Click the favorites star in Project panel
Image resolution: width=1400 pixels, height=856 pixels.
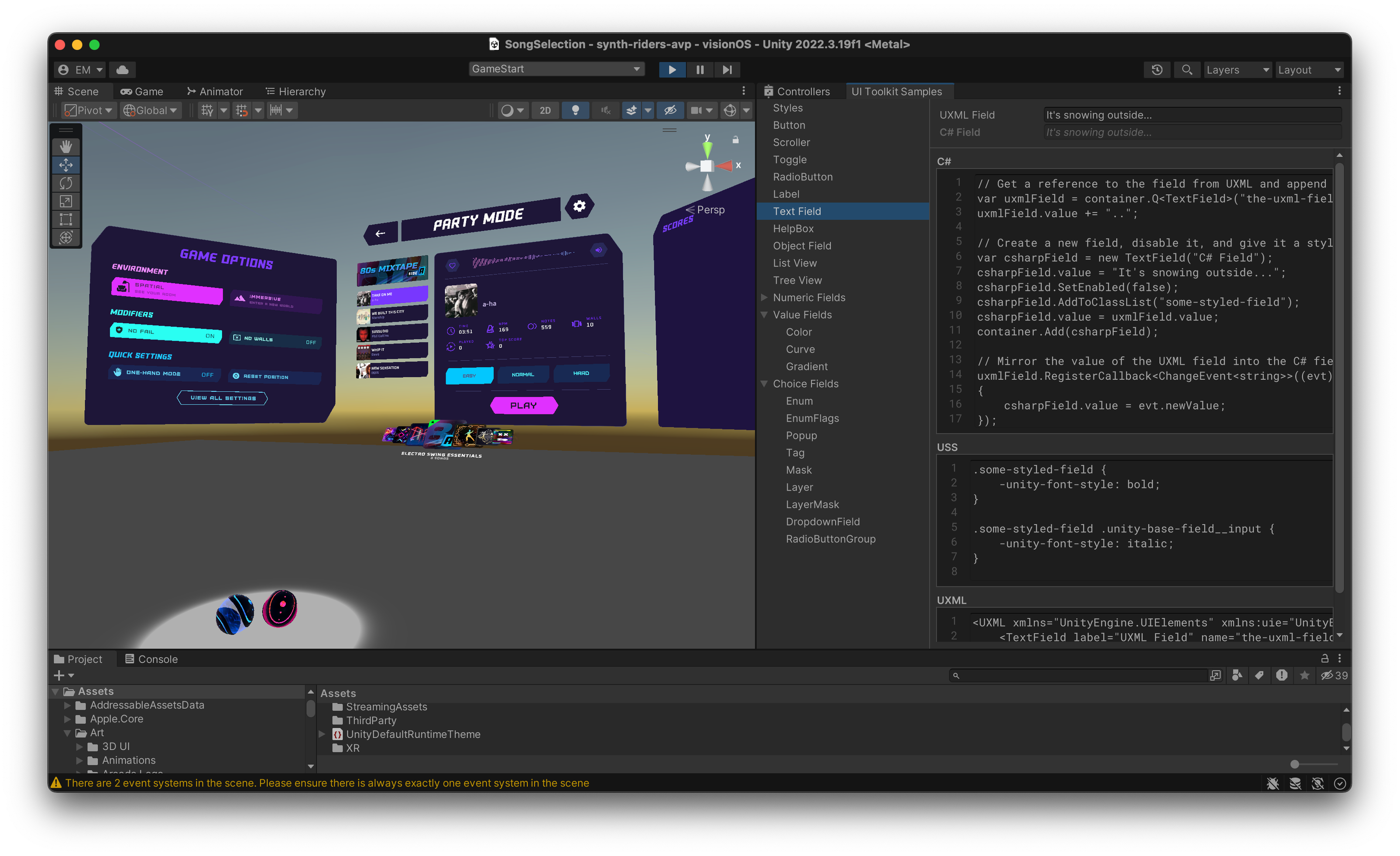pyautogui.click(x=1304, y=675)
